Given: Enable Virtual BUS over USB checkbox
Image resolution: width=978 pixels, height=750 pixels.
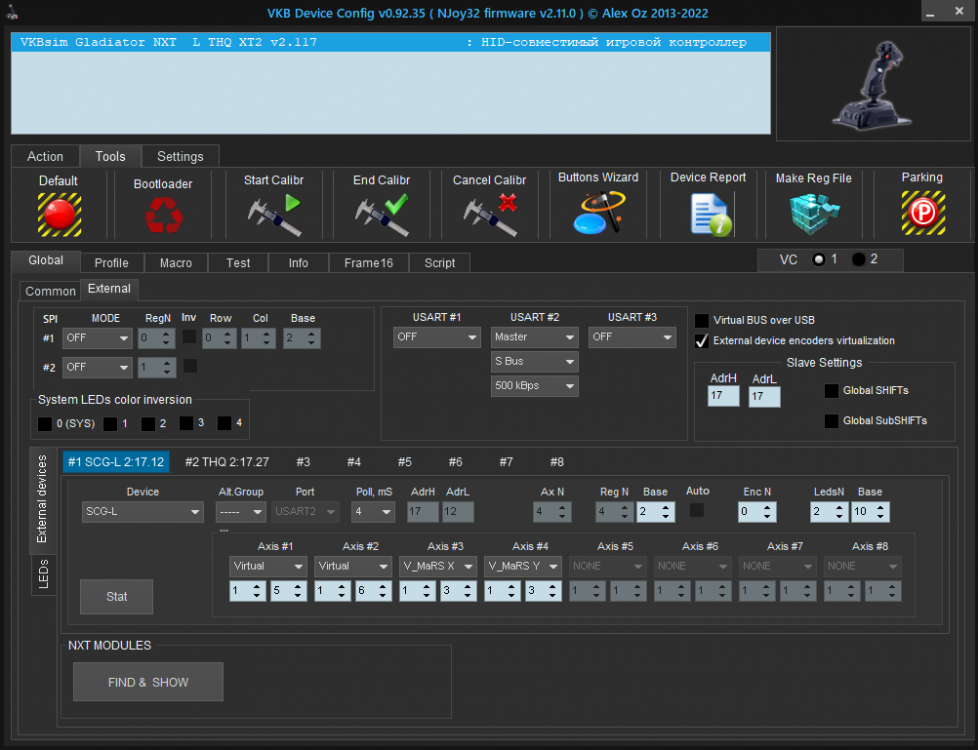Looking at the screenshot, I should [x=702, y=321].
